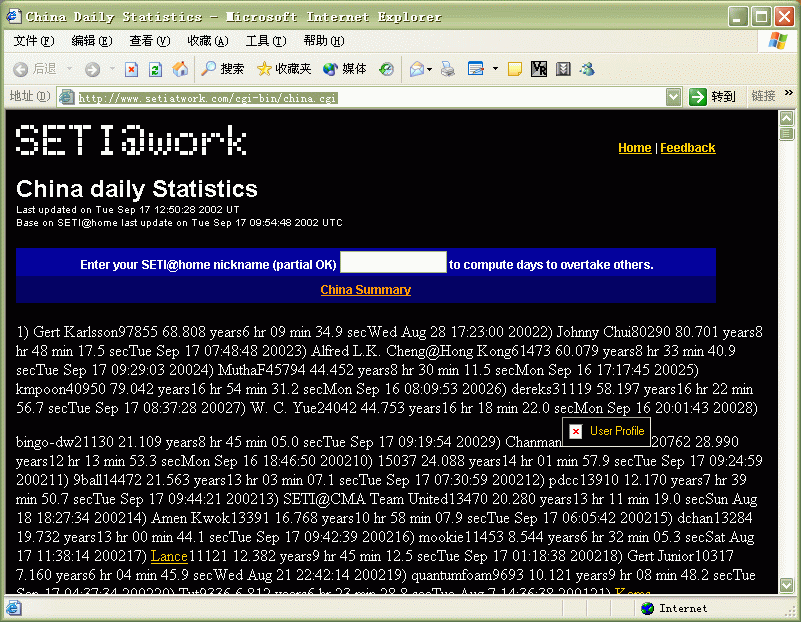Expand the Edit button dropdown arrow
The image size is (801, 622).
pos(495,69)
